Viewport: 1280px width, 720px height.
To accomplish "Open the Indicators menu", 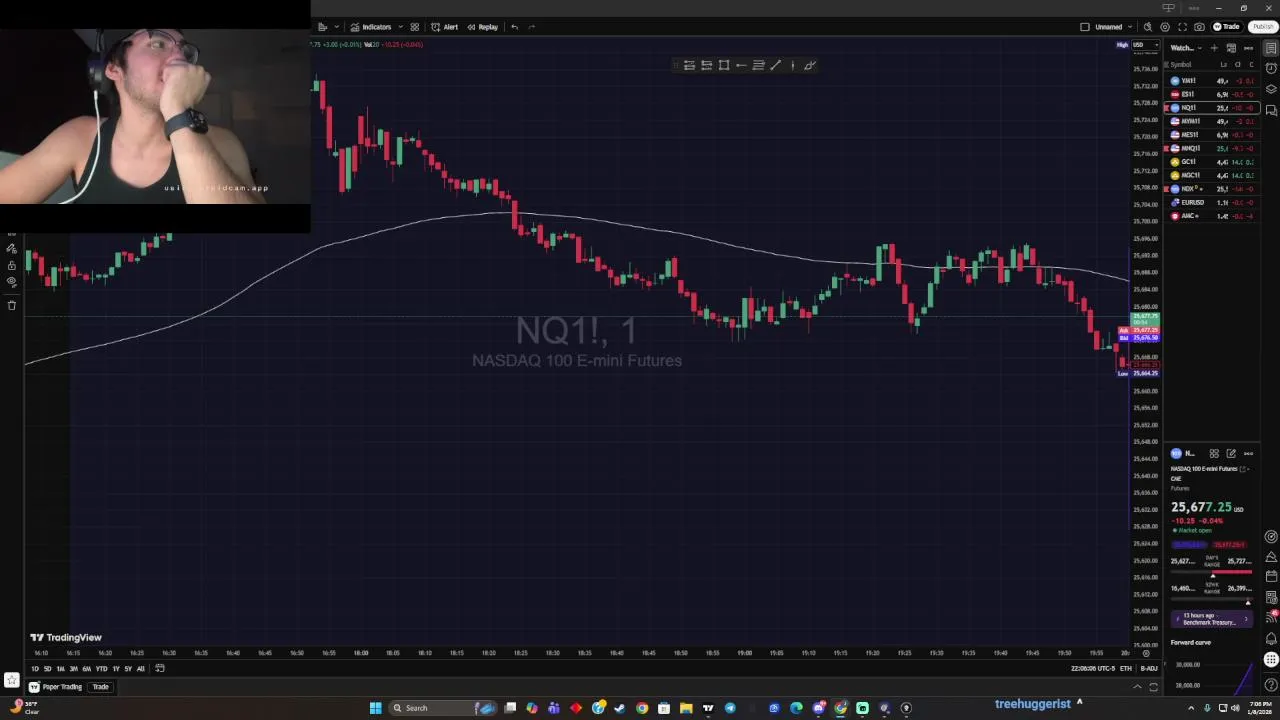I will (371, 27).
